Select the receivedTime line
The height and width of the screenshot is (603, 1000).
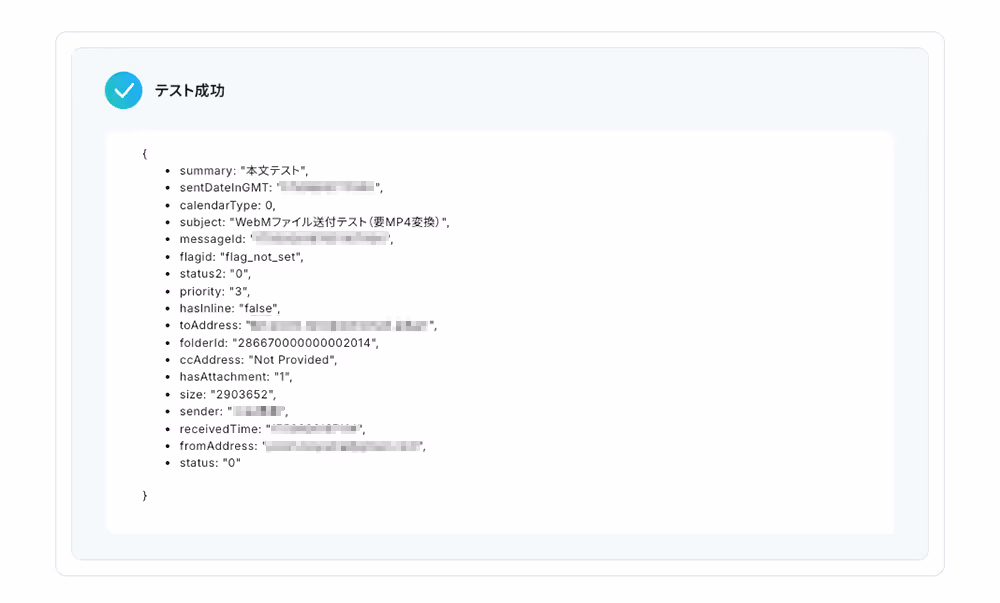(272, 429)
